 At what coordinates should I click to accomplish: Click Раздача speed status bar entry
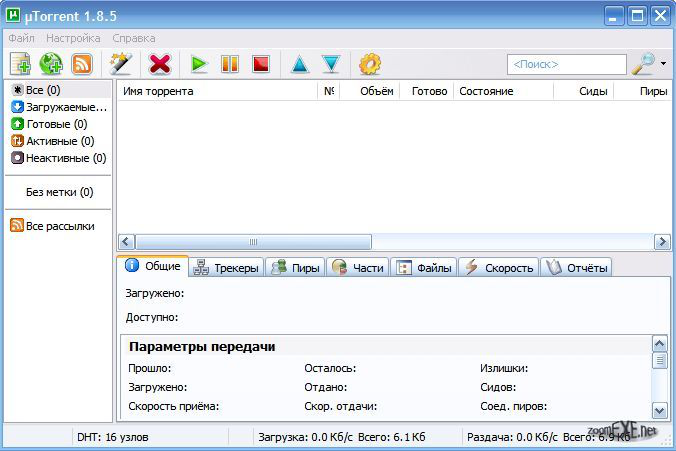coord(548,437)
